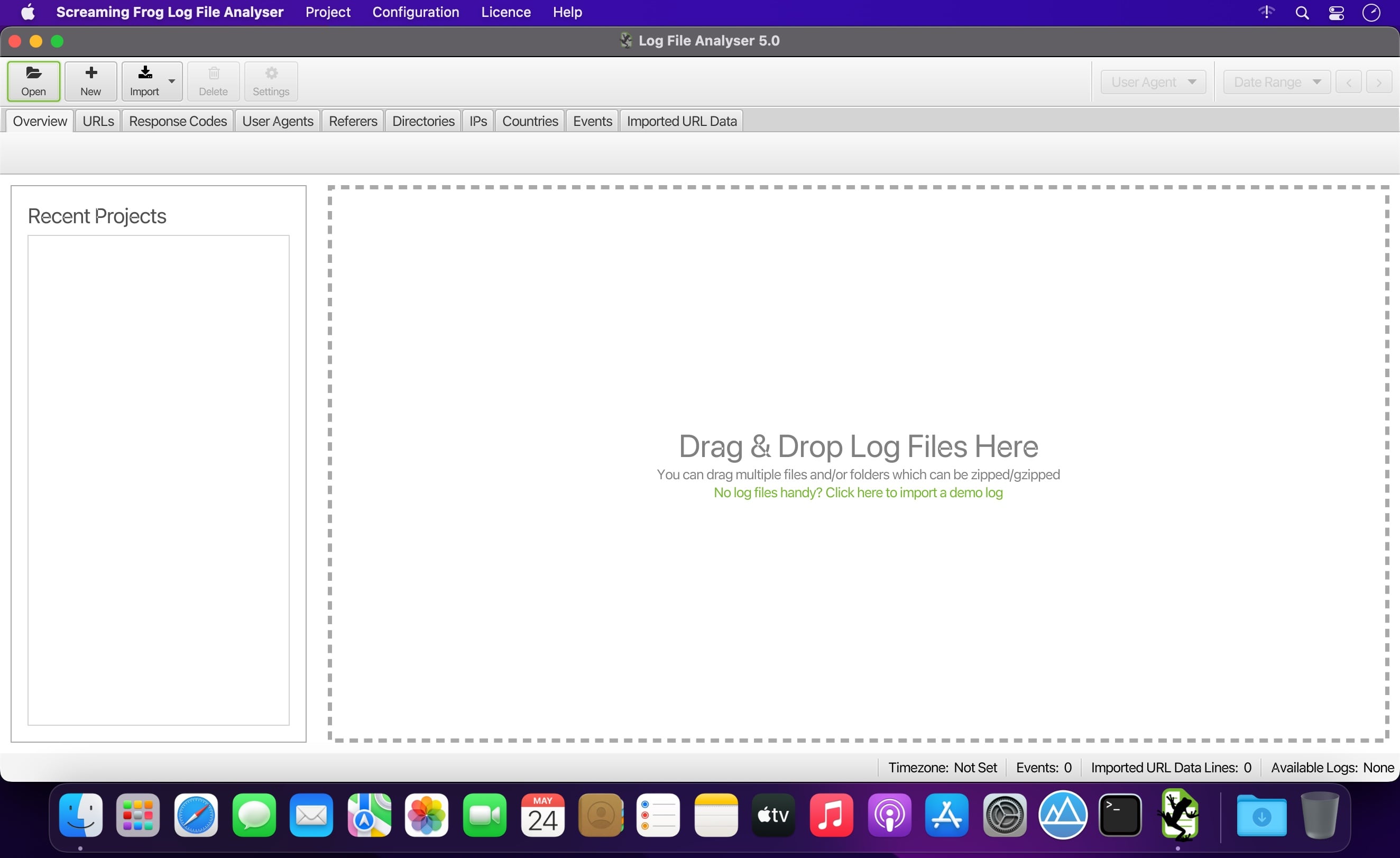Open the User Agent dropdown
1400x858 pixels.
1154,82
